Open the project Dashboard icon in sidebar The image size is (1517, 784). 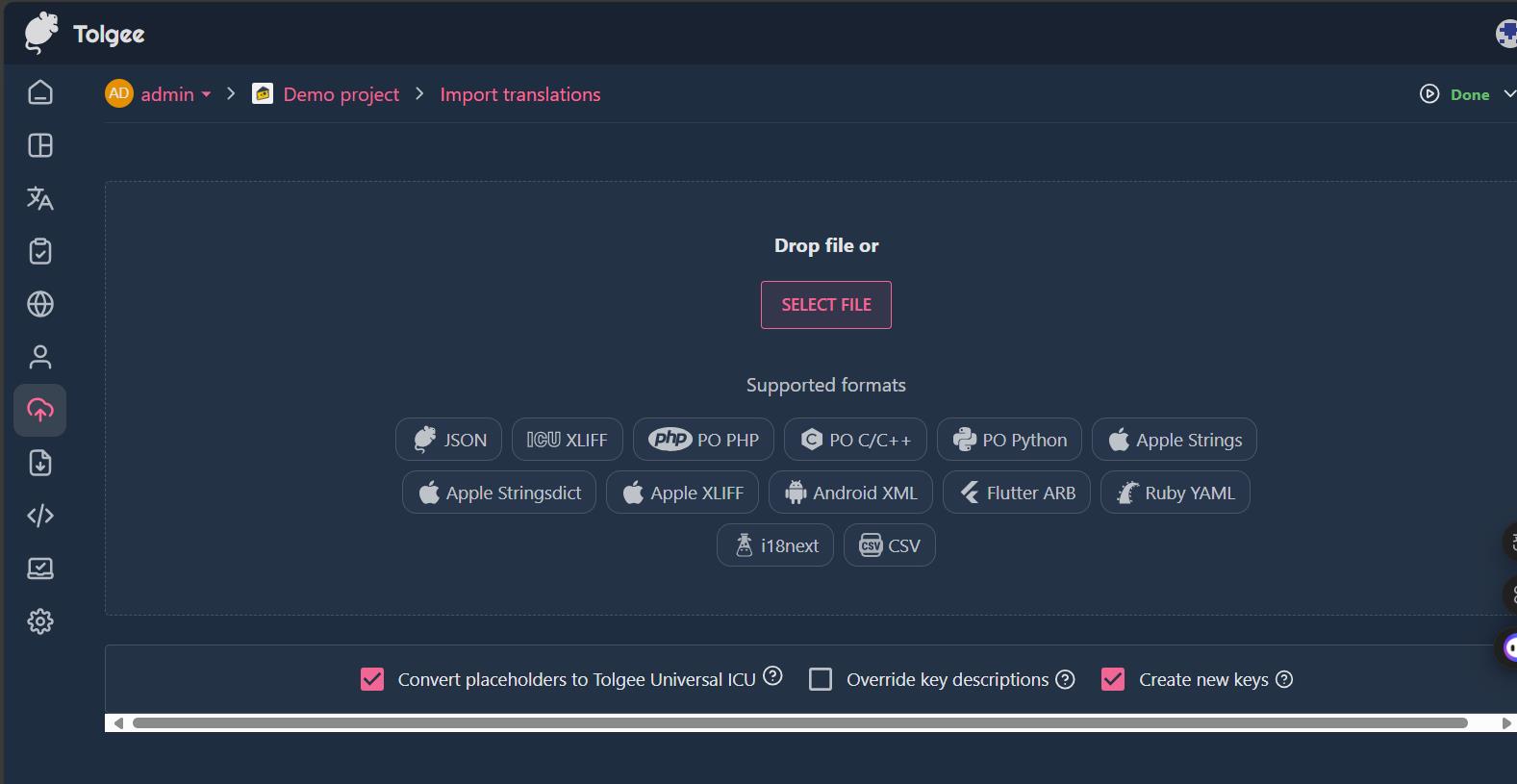coord(39,145)
